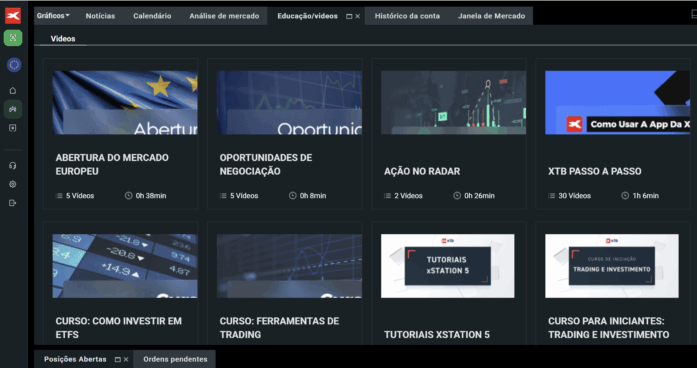Open the Ação no Radar thumbnail

point(453,103)
